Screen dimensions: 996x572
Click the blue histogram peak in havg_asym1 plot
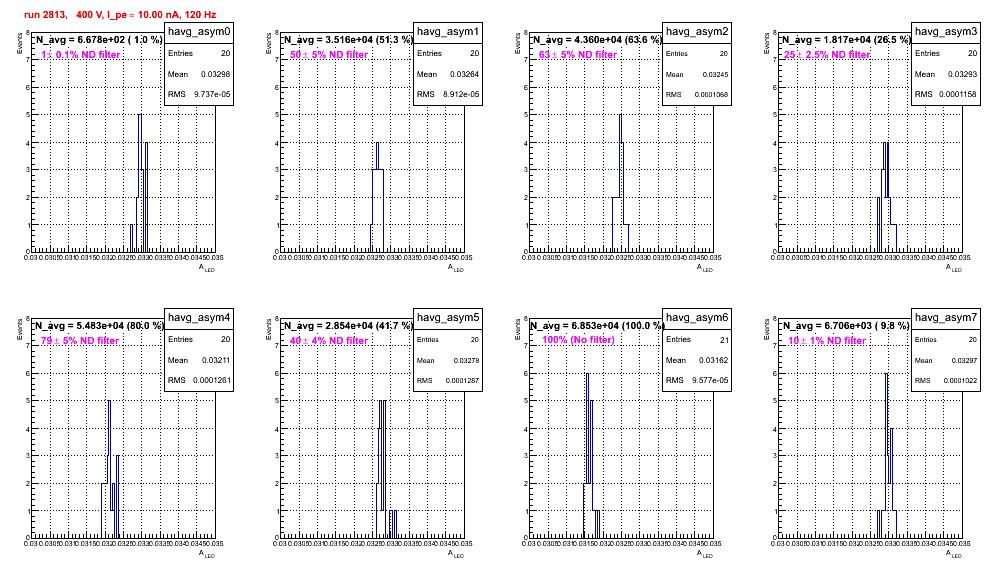(377, 142)
